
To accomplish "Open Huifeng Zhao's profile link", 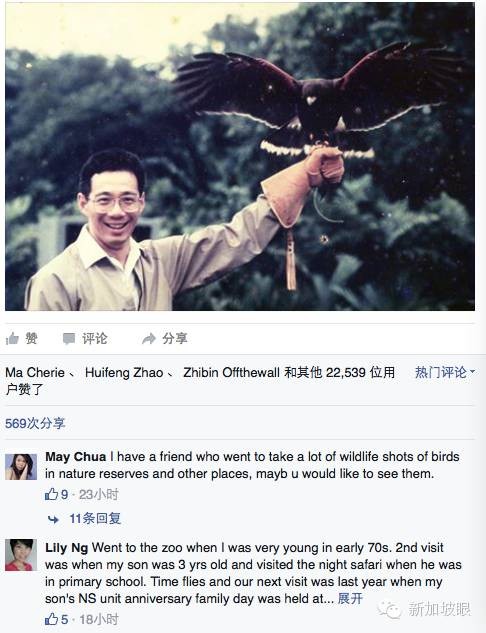I will [x=124, y=372].
